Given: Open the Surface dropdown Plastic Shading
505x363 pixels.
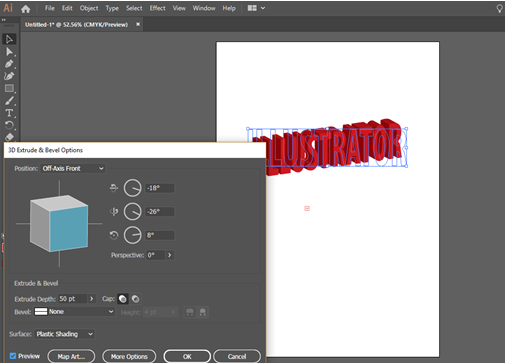Looking at the screenshot, I should click(x=64, y=334).
